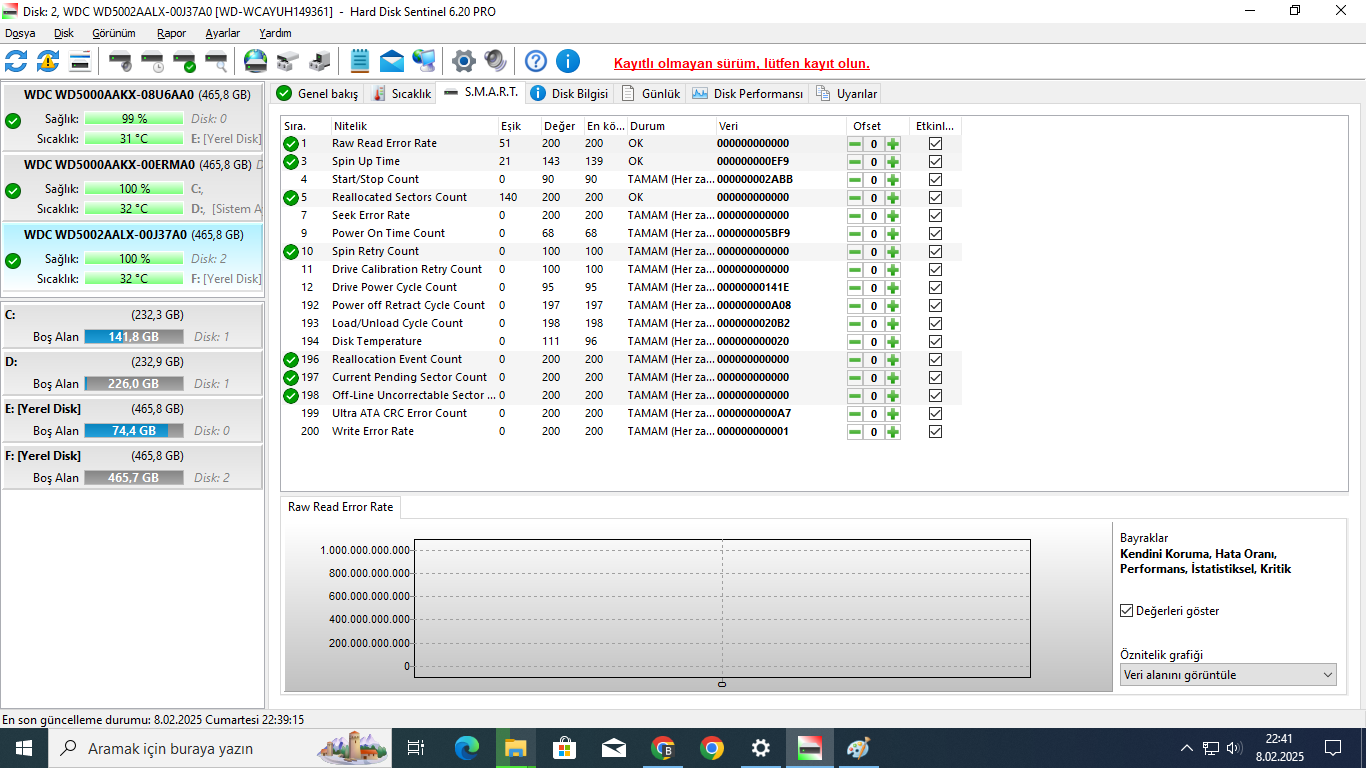Toggle enable checkbox for Current Pending Sector Count
Screen dimensions: 1366x768
click(935, 378)
